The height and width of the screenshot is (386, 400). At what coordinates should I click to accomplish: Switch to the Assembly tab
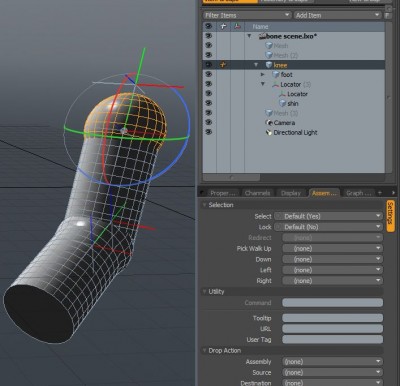click(325, 193)
